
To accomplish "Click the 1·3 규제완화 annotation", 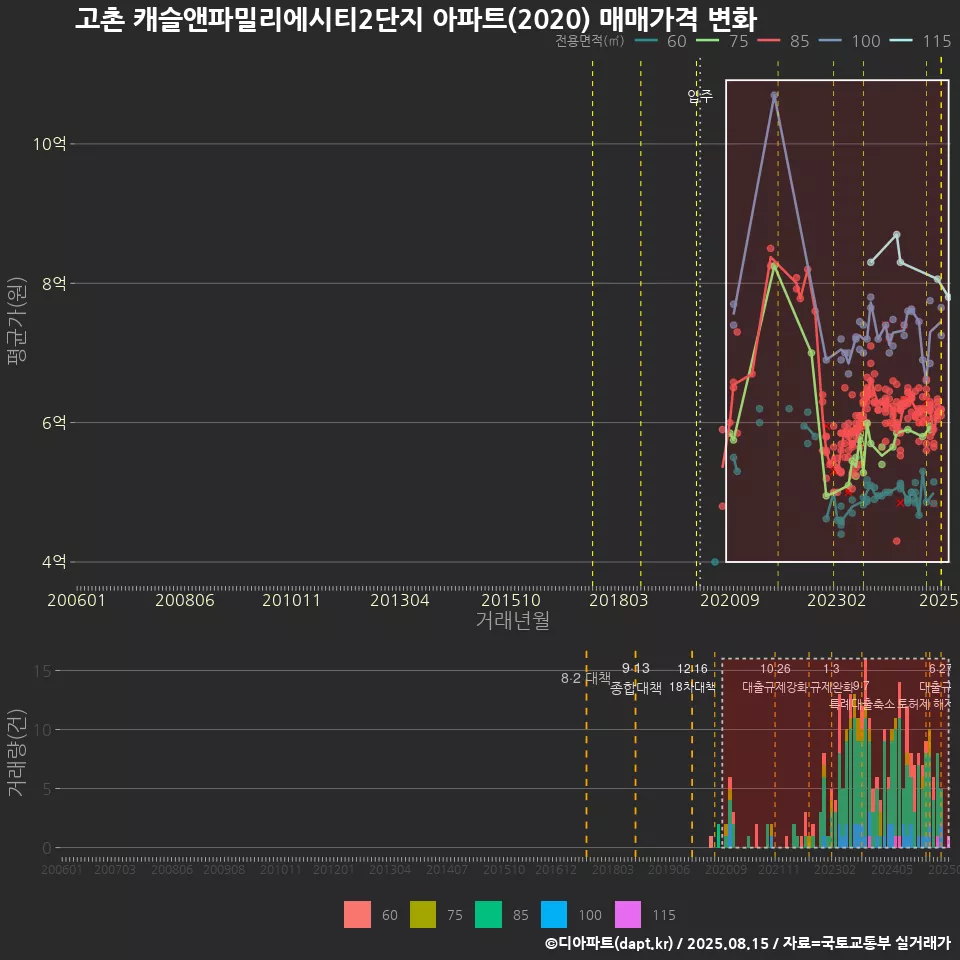I will click(x=831, y=678).
